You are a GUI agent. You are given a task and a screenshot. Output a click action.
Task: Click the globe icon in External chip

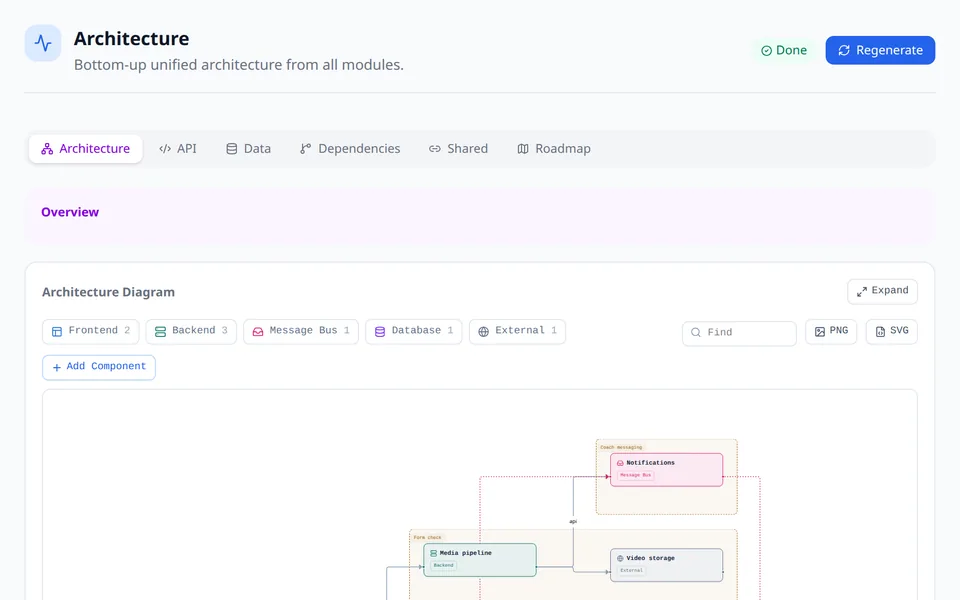[483, 332]
